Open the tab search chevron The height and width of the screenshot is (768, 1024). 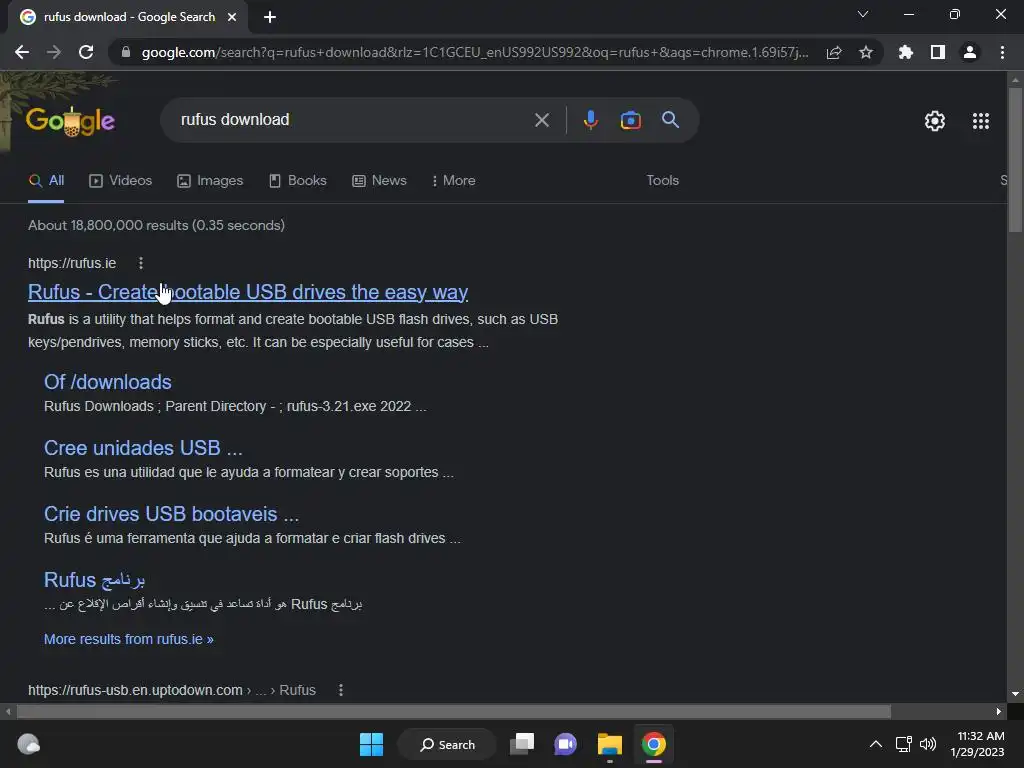pyautogui.click(x=863, y=14)
